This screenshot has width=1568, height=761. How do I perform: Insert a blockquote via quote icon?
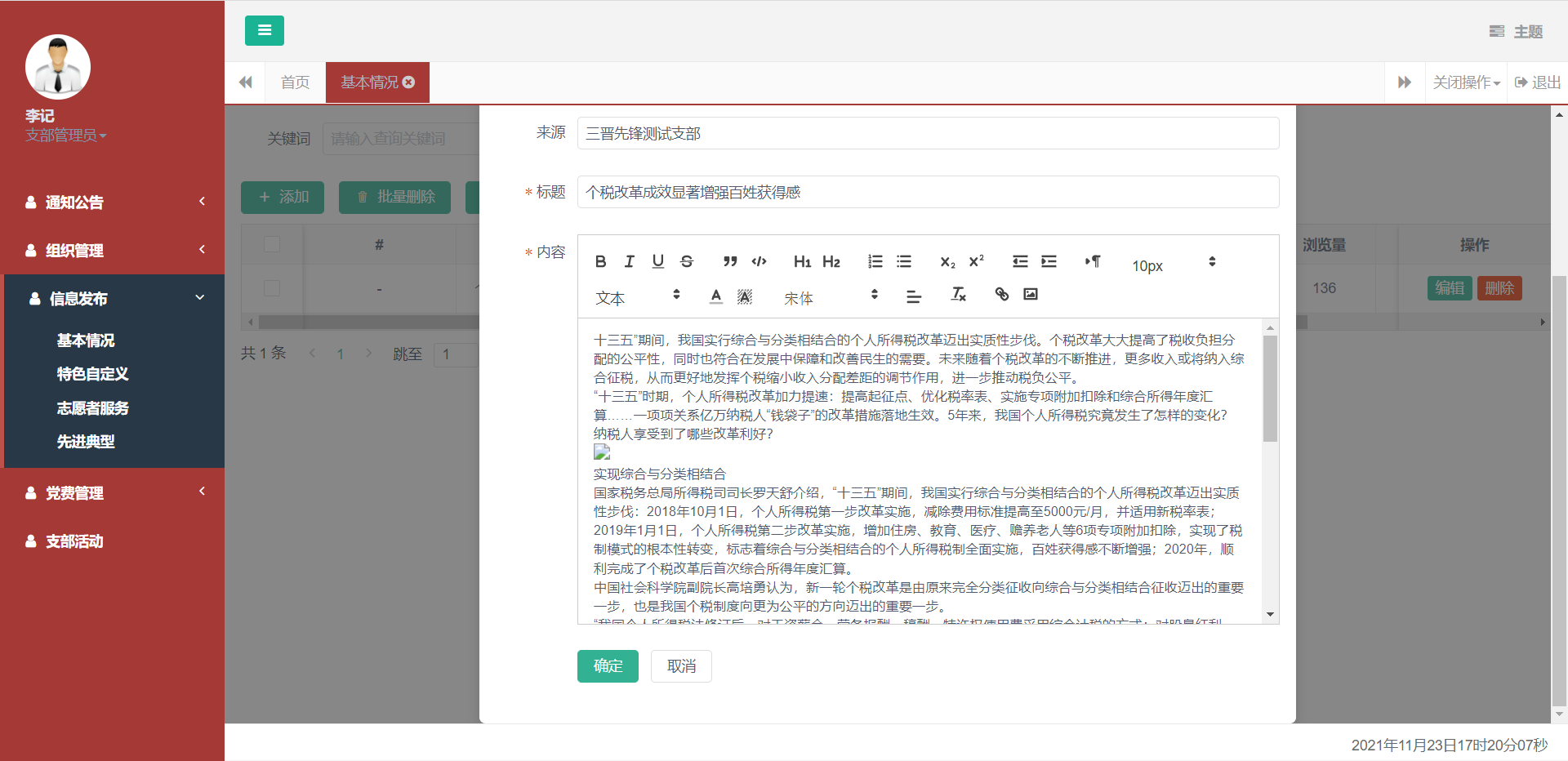(x=730, y=261)
